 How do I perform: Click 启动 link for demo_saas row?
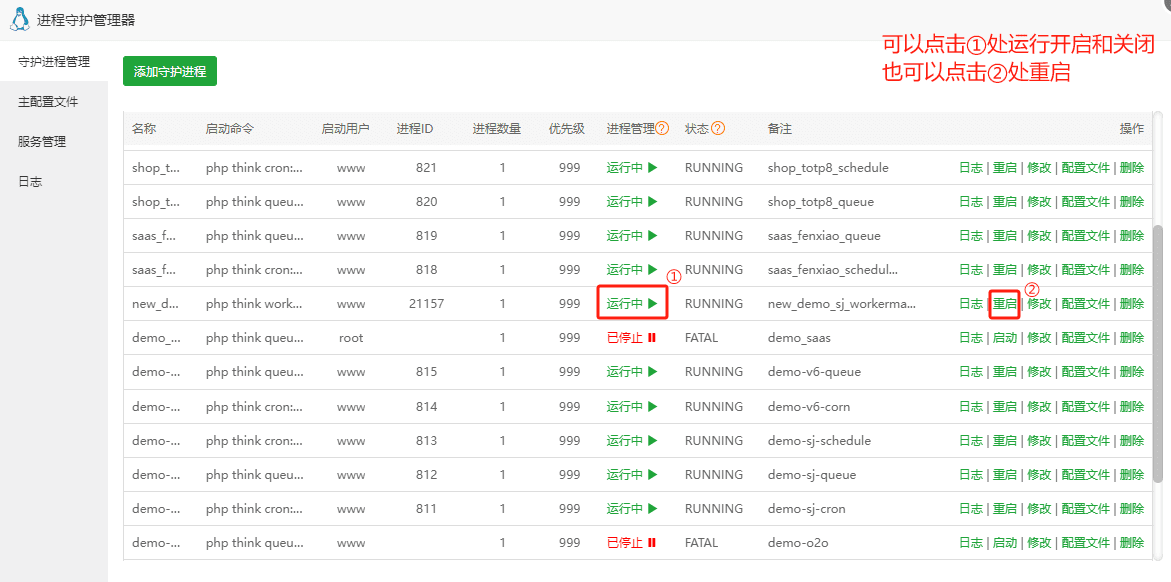(1004, 338)
